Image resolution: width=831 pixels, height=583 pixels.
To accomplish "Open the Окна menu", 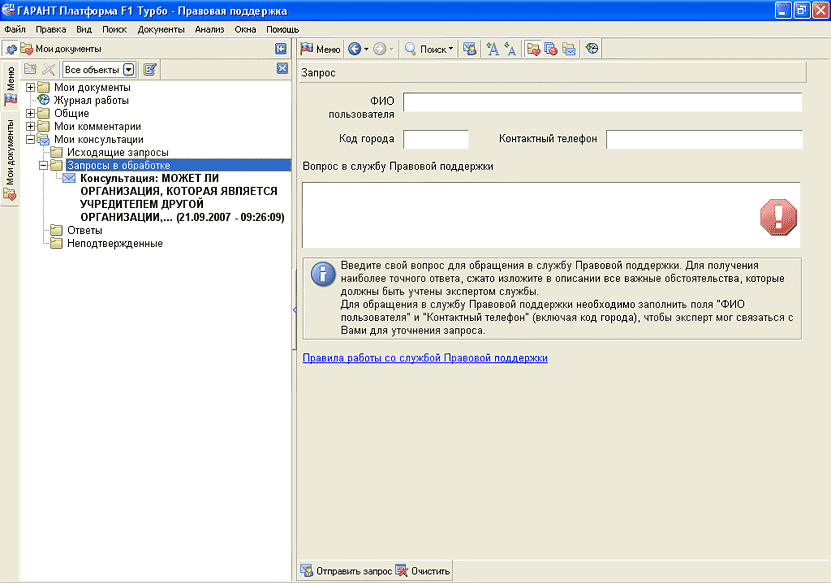I will click(245, 30).
